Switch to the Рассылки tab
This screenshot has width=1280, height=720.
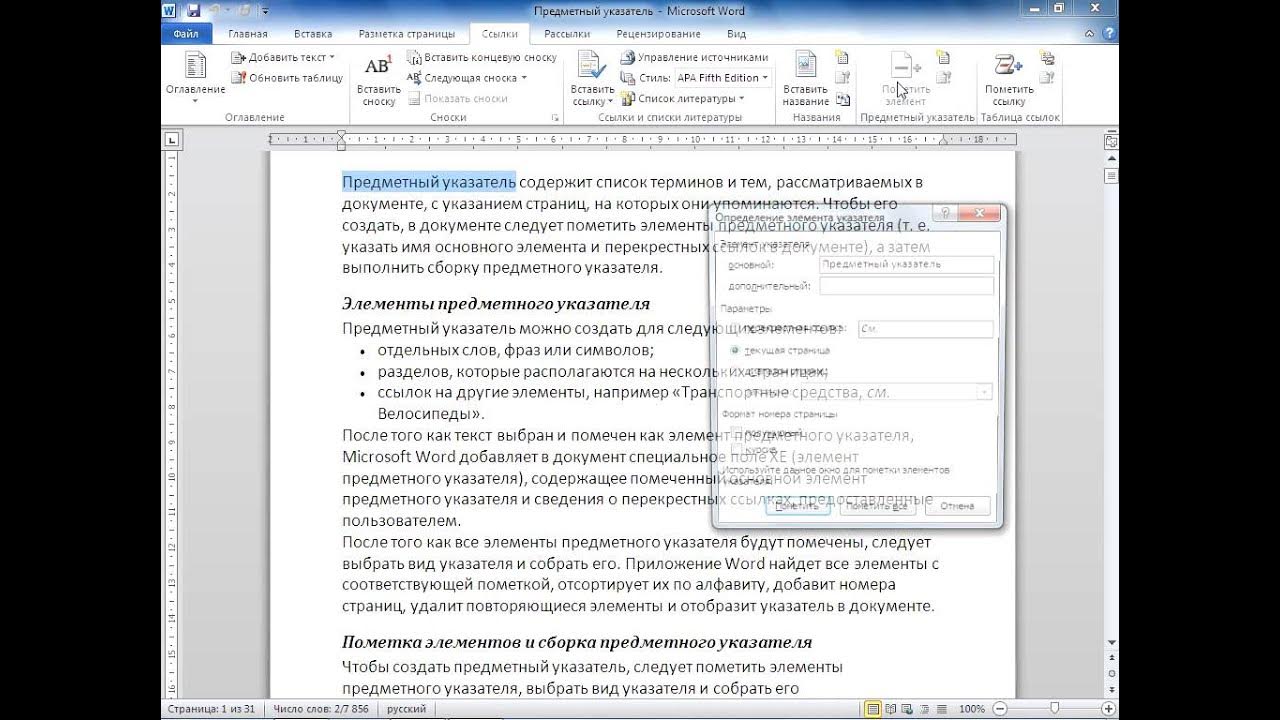pos(567,33)
